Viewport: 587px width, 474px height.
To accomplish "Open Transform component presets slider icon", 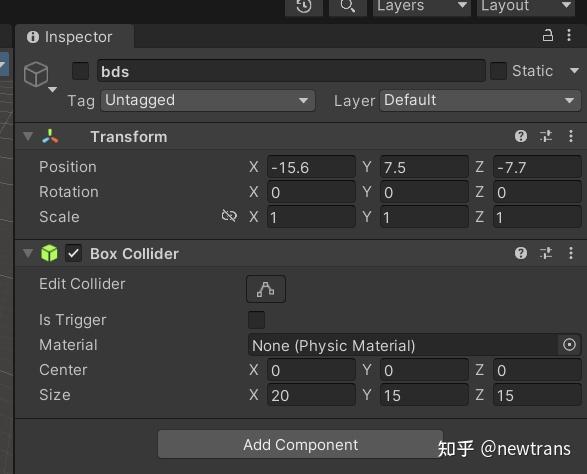I will [x=546, y=136].
